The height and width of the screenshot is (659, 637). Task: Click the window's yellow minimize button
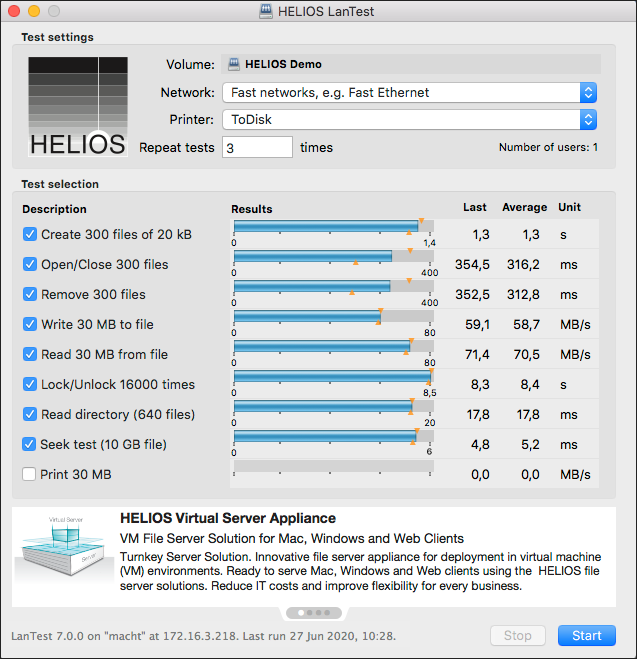34,11
